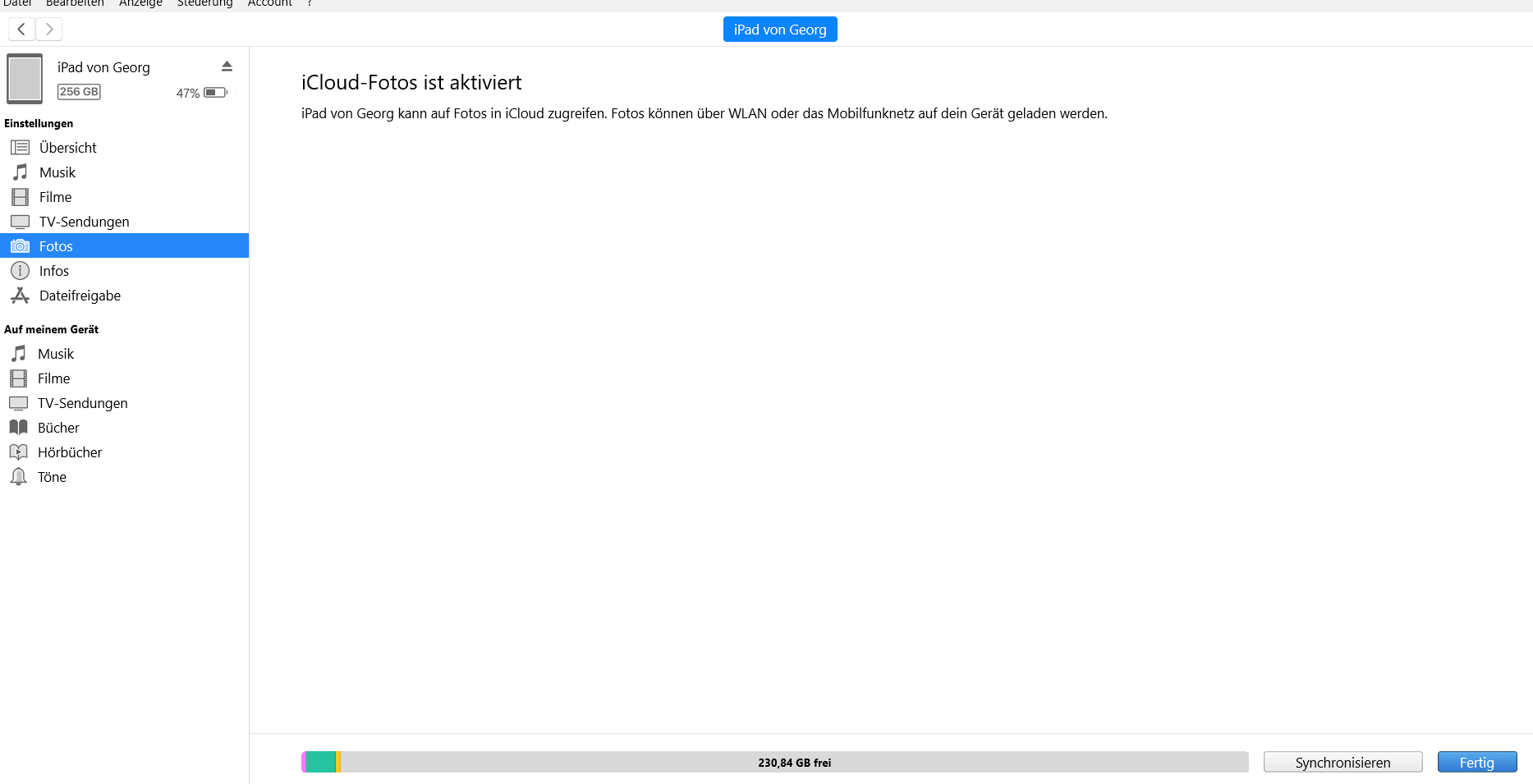1533x784 pixels.
Task: Click the Dateifreigabe app icon
Action: (20, 296)
